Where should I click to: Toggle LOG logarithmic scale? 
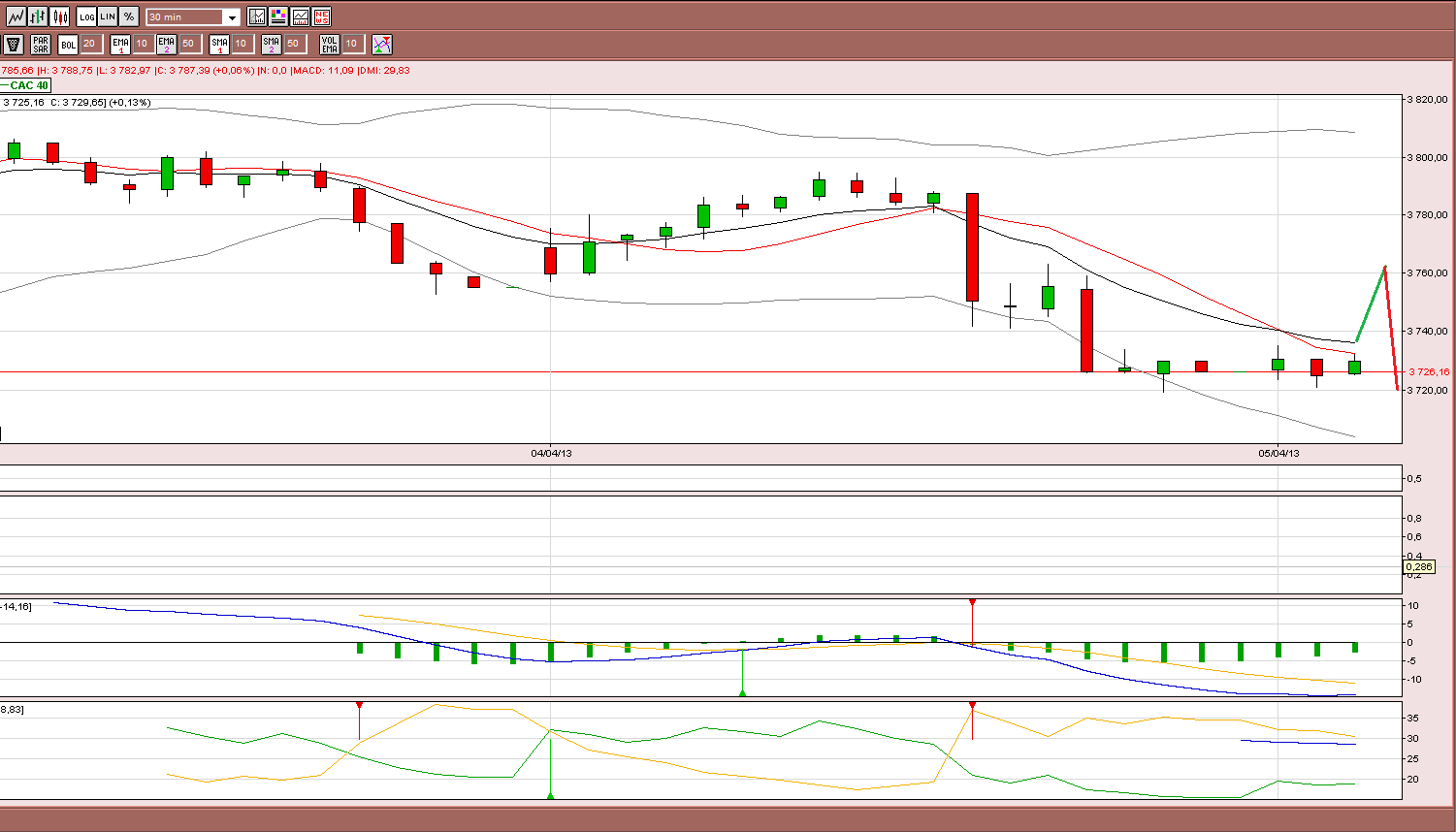tap(87, 16)
